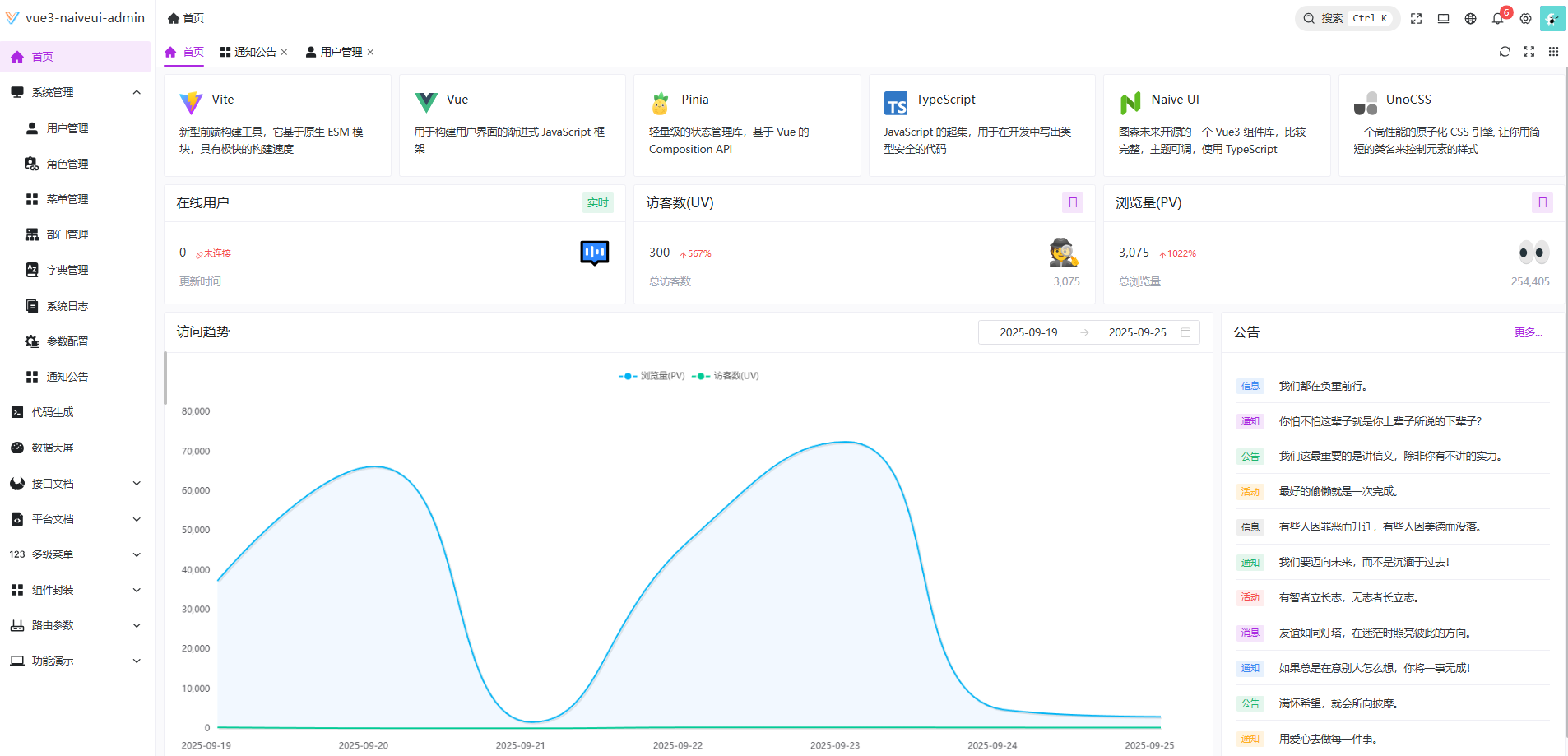
Task: Toggle 实时 mode on 在线用户 card
Action: [598, 202]
